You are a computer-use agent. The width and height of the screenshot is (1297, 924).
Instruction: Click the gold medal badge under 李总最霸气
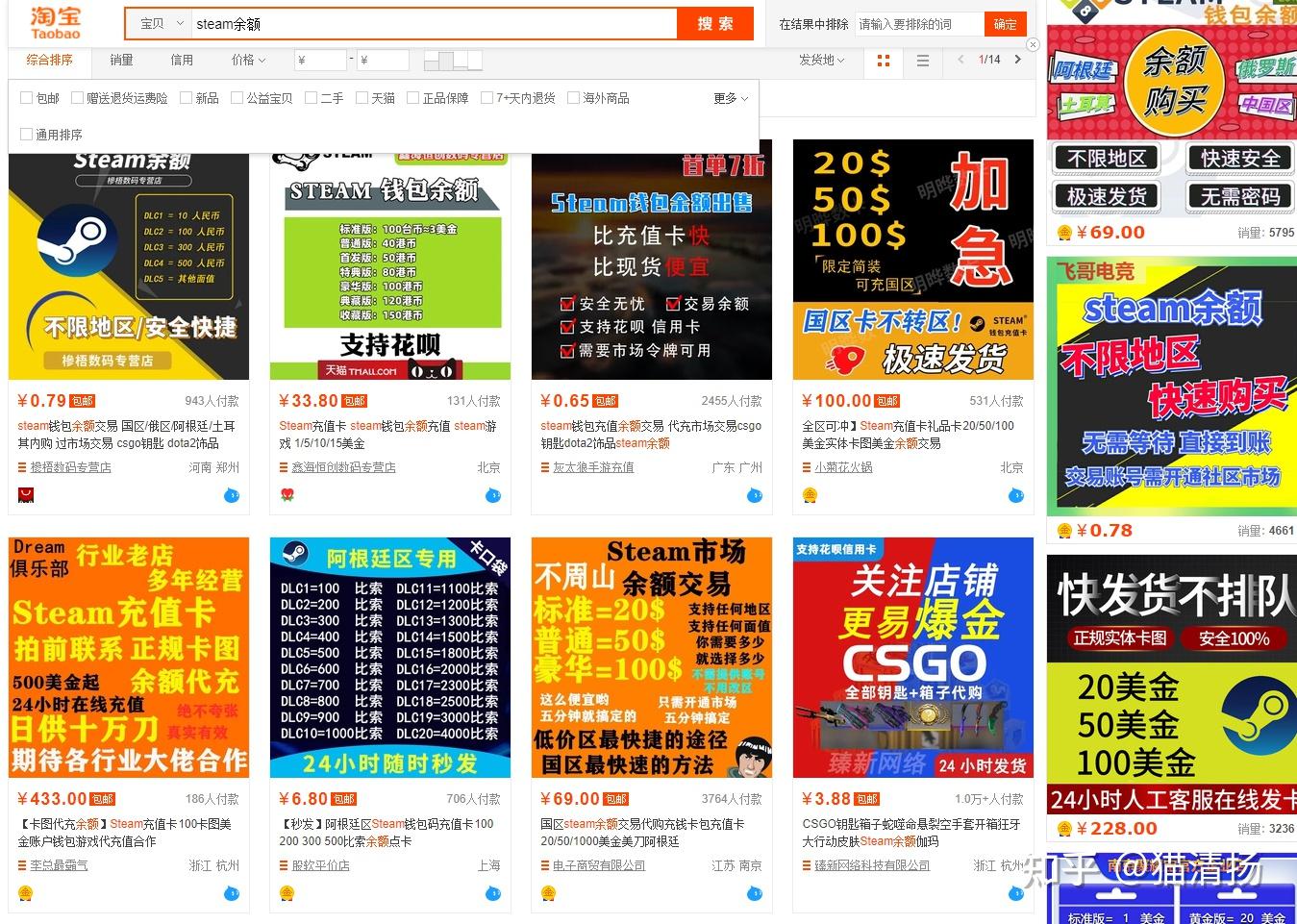coord(26,893)
